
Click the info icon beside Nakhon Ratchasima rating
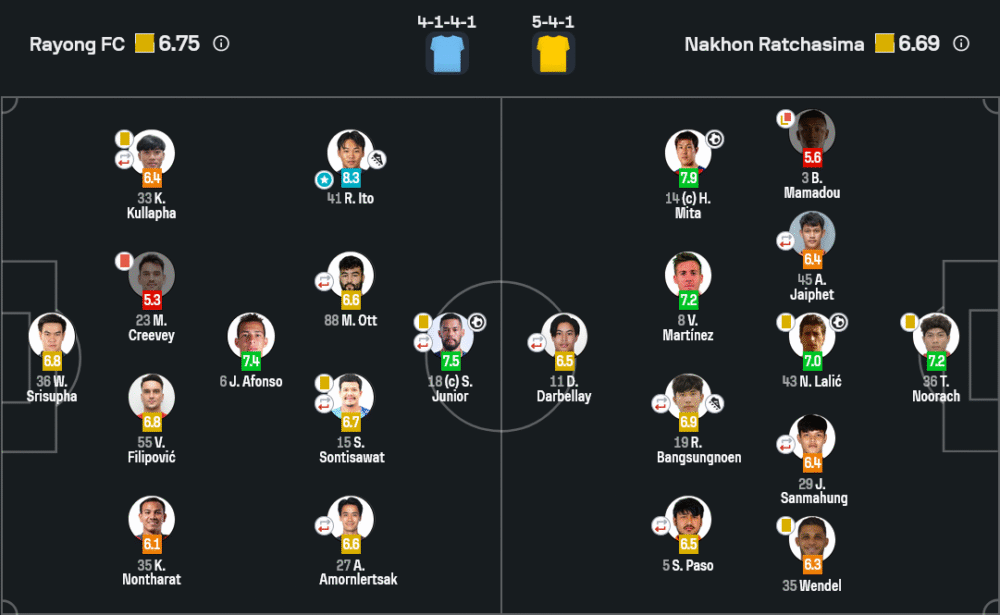coord(961,44)
